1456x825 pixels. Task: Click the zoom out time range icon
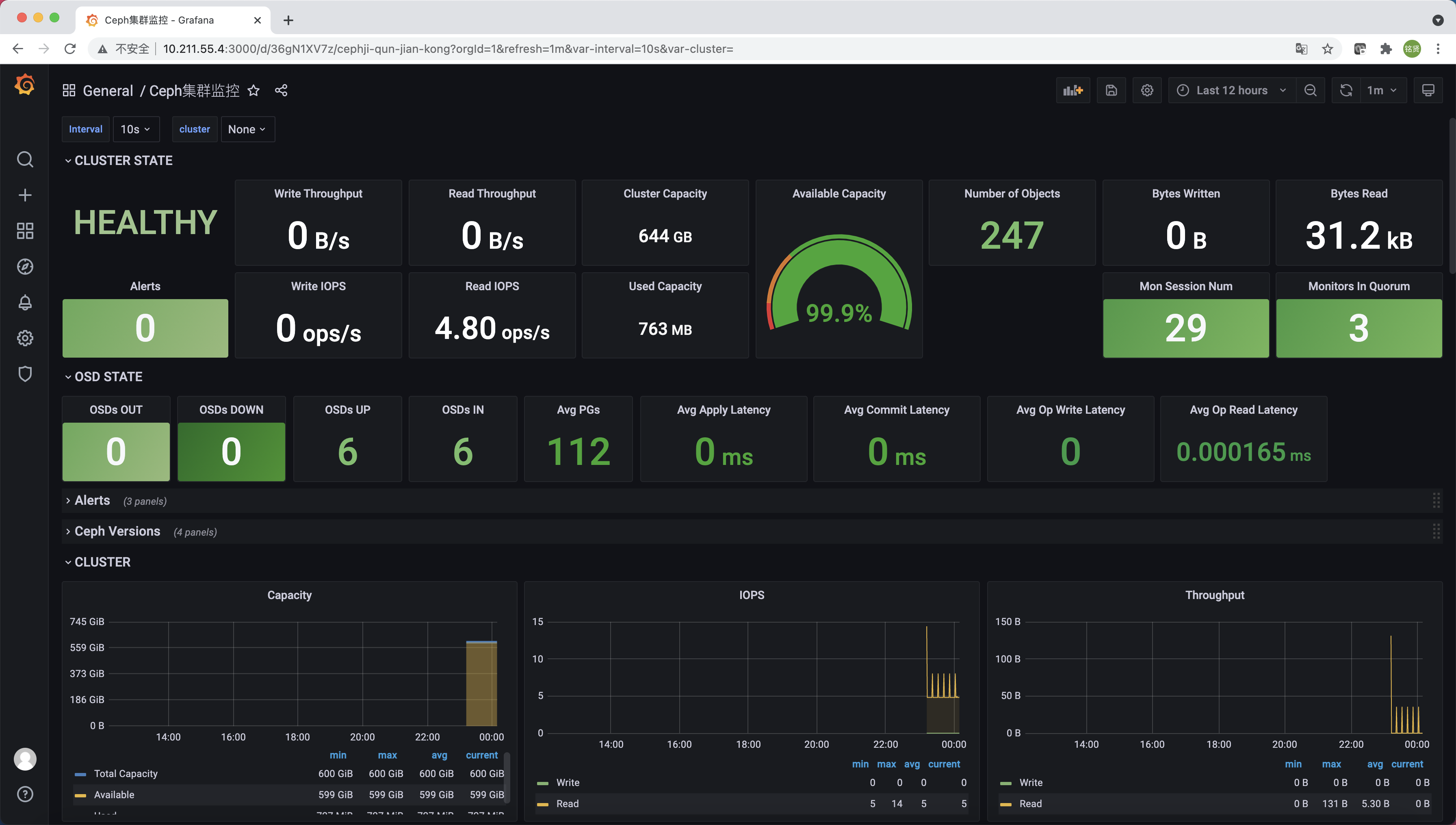pos(1310,91)
